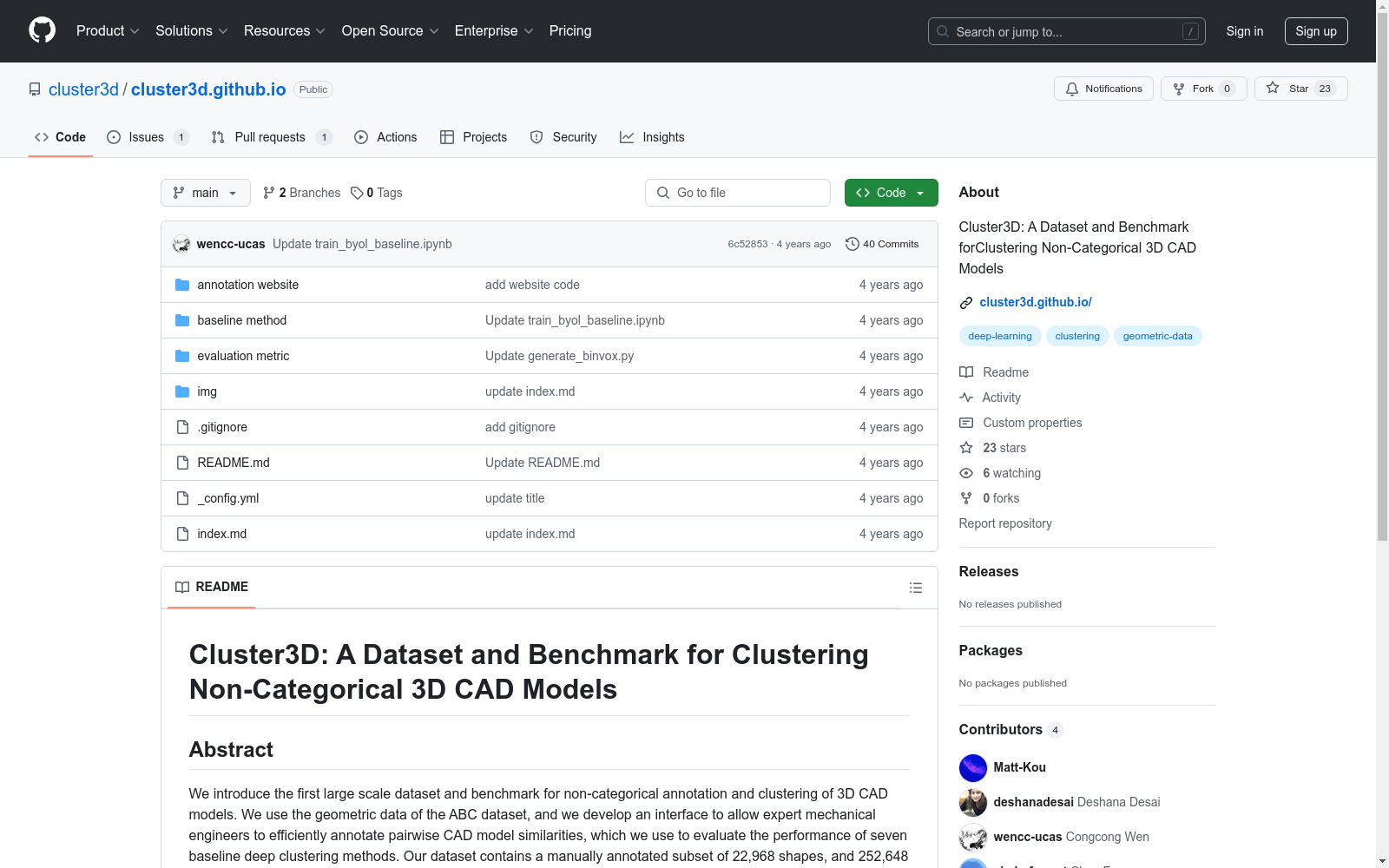Image resolution: width=1389 pixels, height=868 pixels.
Task: Click the link icon beside cluster3d.github.io
Action: [x=966, y=302]
